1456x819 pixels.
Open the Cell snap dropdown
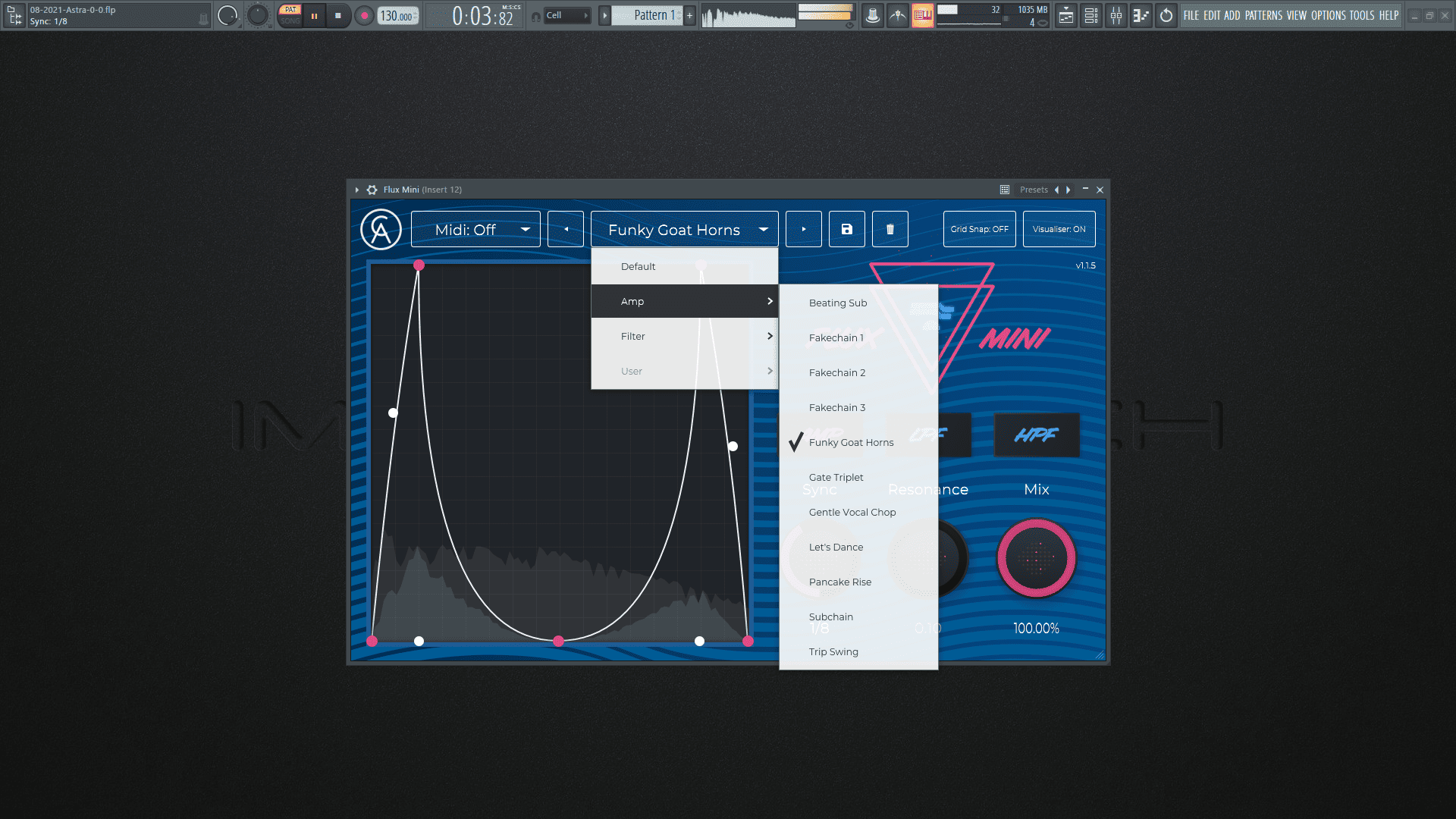[567, 15]
